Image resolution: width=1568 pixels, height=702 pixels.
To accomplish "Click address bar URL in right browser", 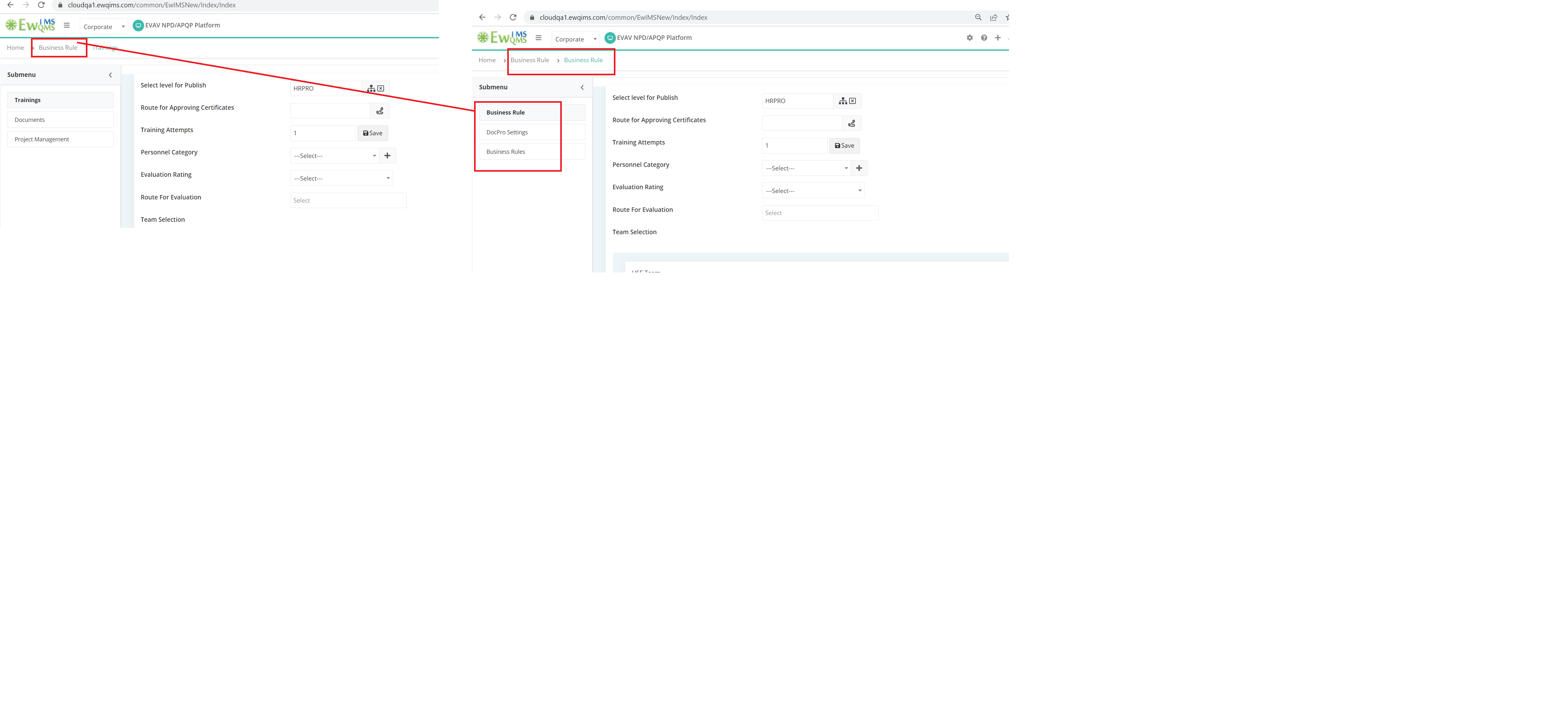I will (623, 18).
